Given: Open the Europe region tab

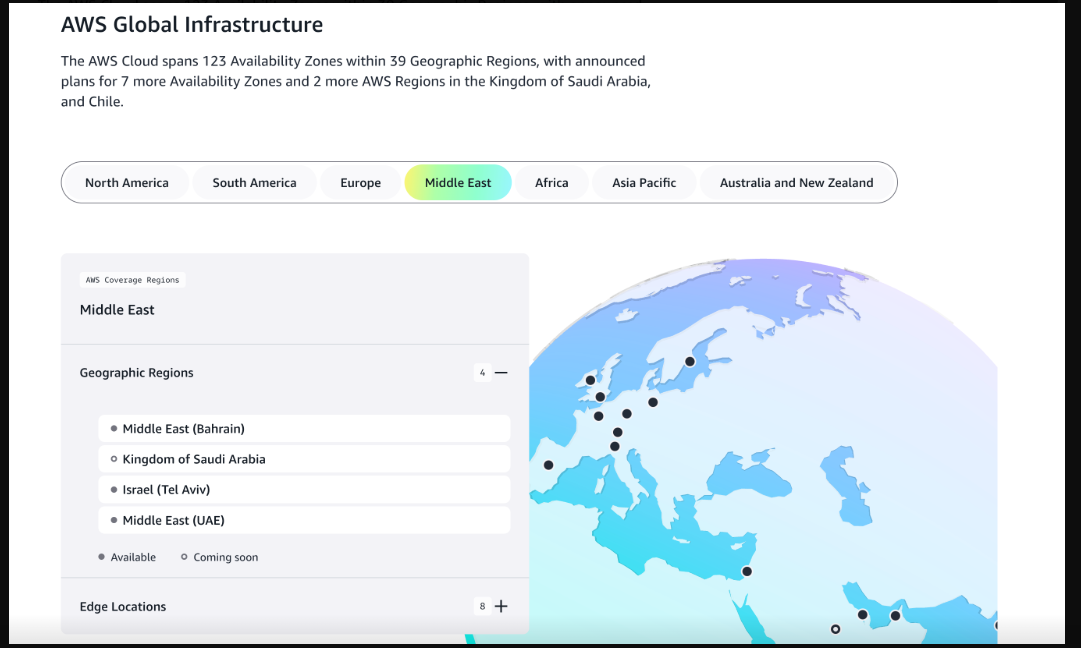Looking at the screenshot, I should 360,183.
